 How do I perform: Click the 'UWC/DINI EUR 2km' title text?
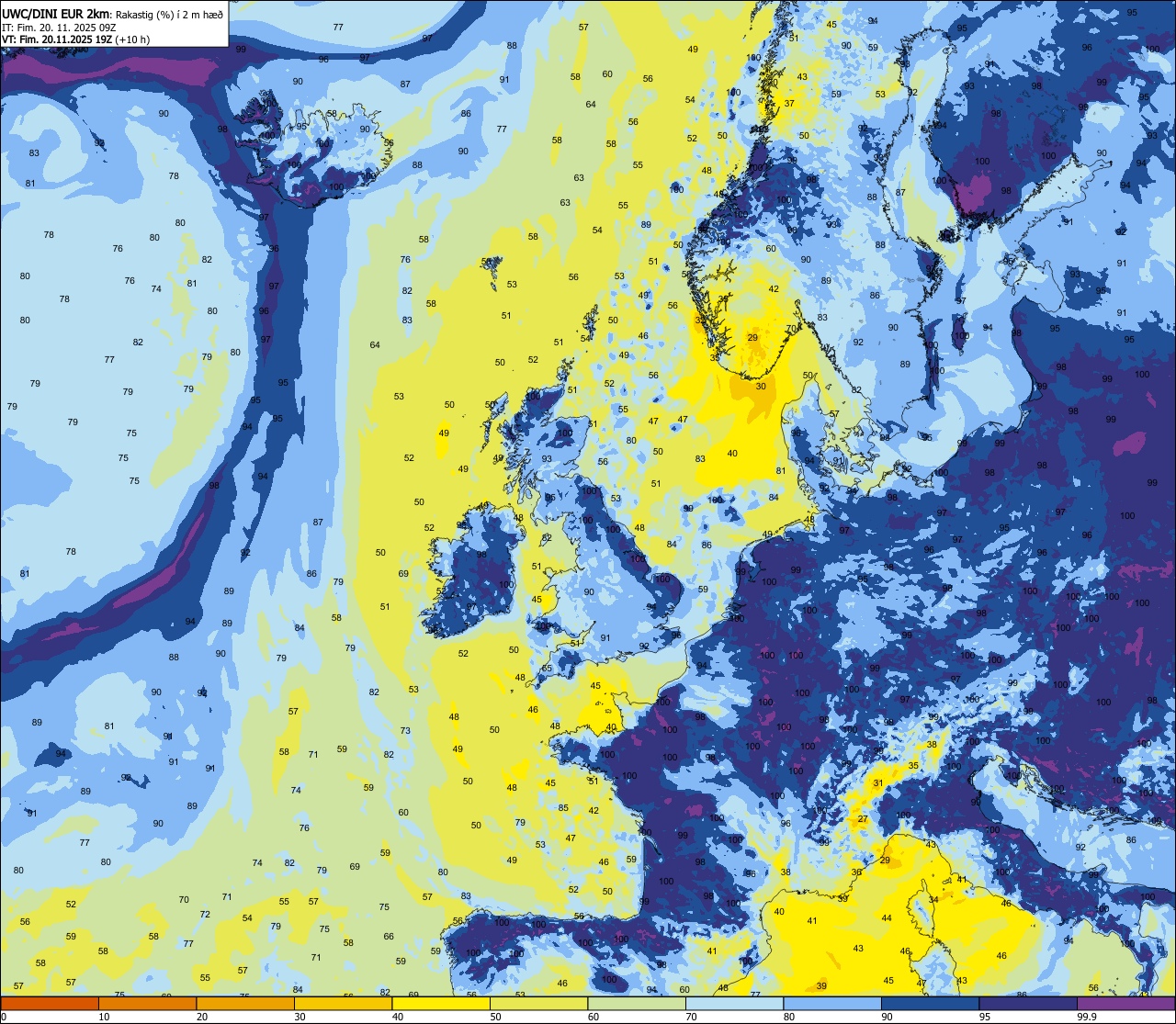[56, 13]
